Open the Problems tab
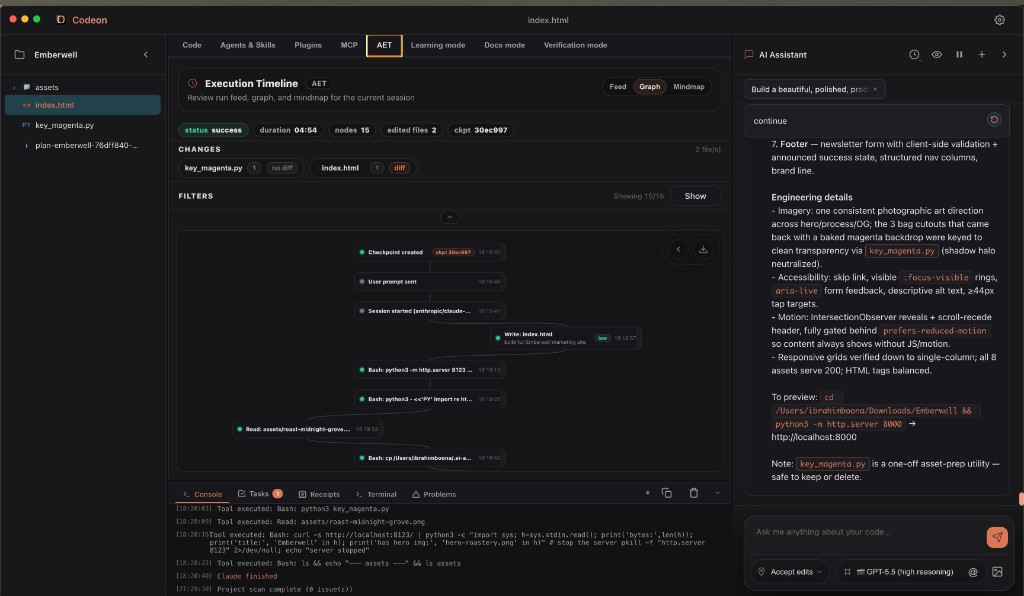1024x596 pixels. click(434, 494)
